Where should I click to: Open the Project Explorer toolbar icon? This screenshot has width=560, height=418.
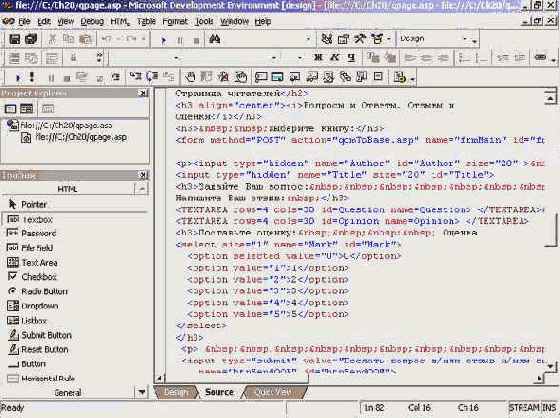pos(326,39)
